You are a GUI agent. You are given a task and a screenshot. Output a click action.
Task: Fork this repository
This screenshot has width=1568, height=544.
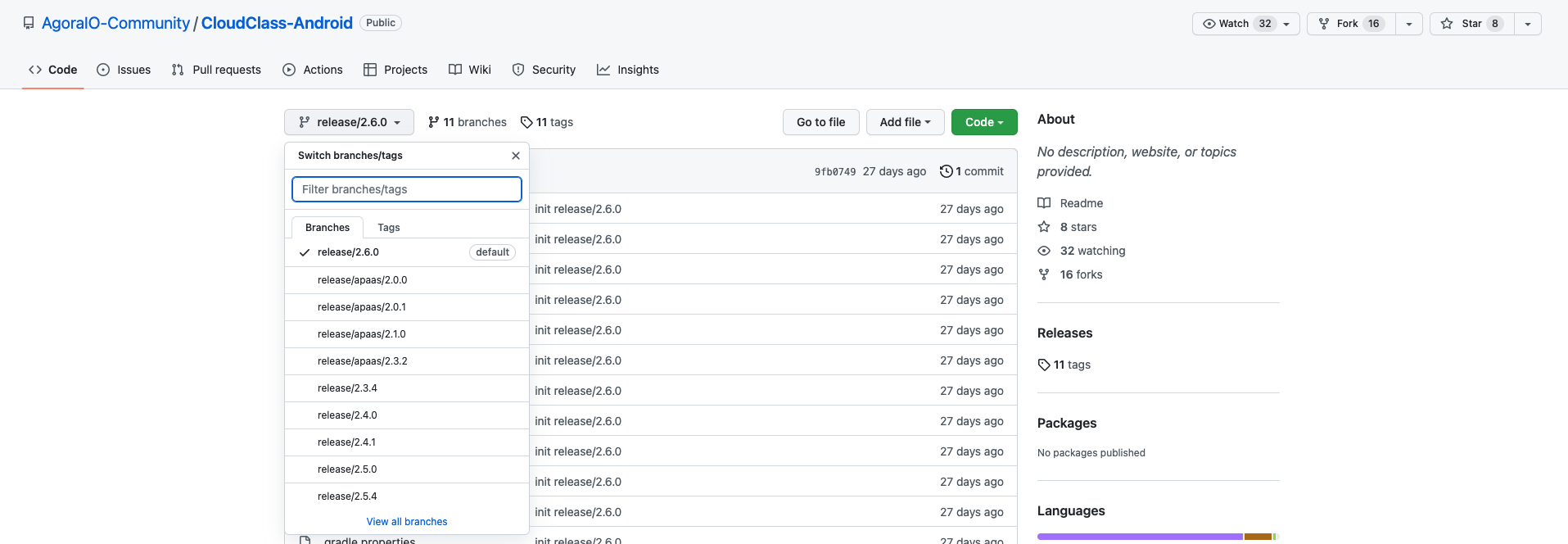point(1351,24)
